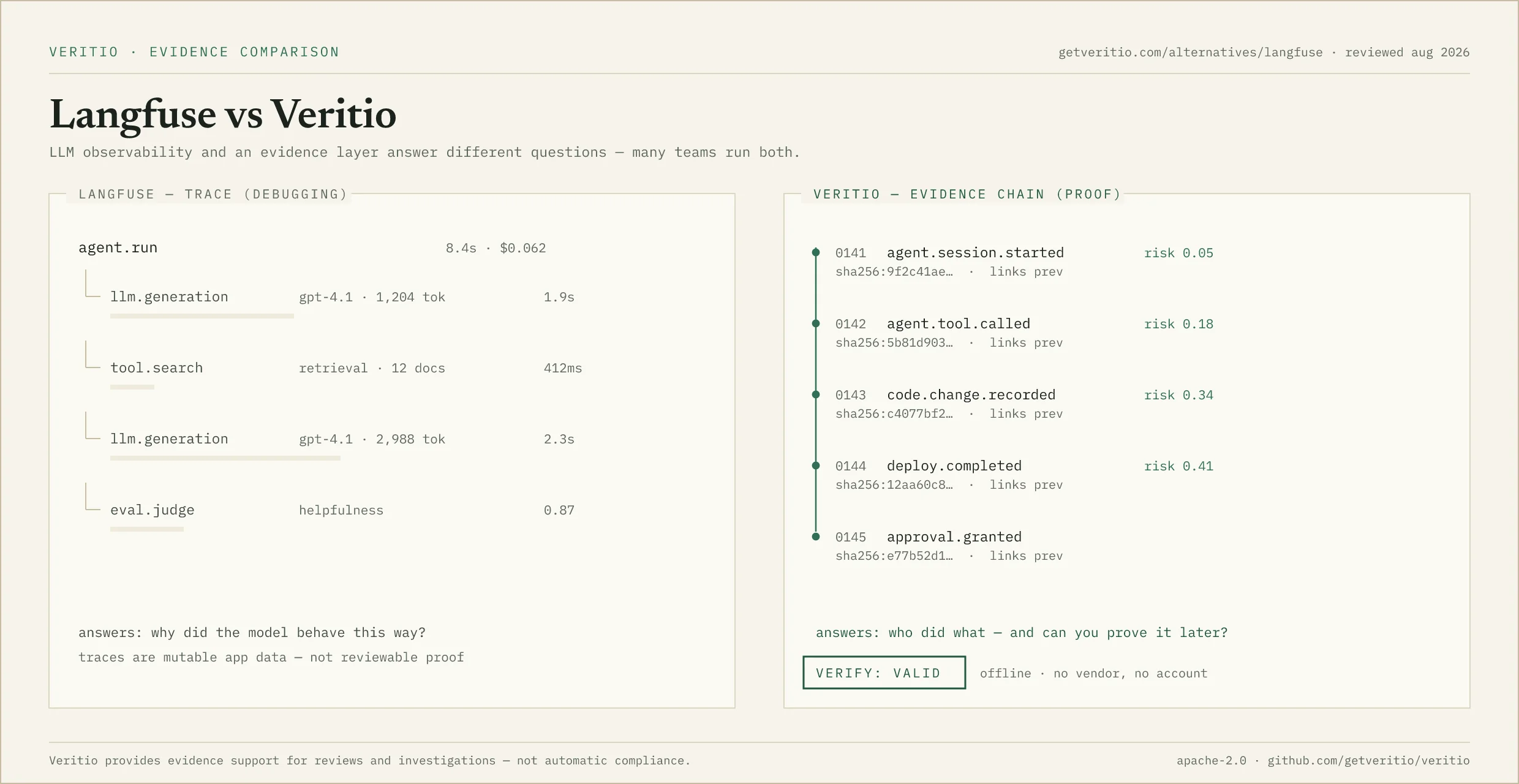Viewport: 1519px width, 784px height.
Task: Click hash sha256:c4077bf2…
Action: tap(894, 414)
